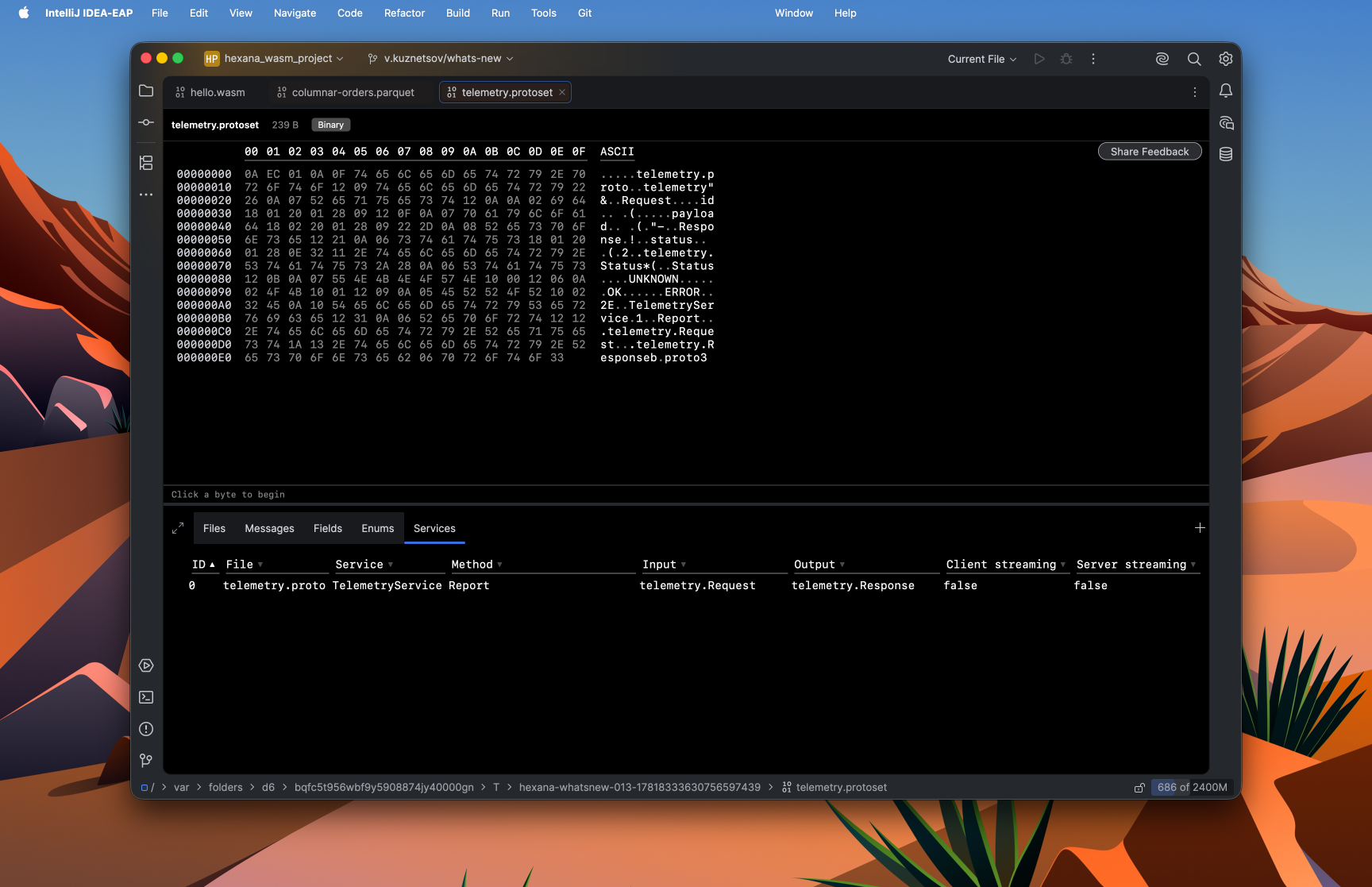
Task: Show more tool windows ellipsis in left sidebar
Action: pos(146,195)
